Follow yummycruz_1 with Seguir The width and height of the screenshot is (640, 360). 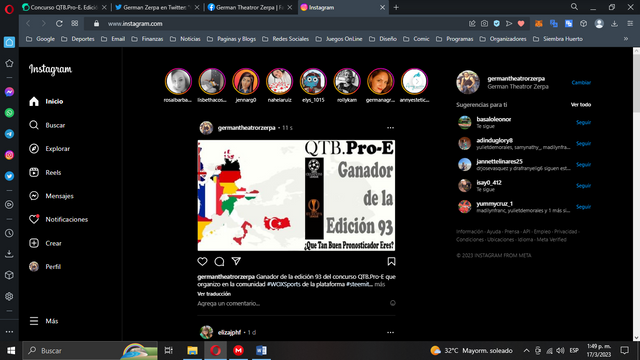[583, 207]
